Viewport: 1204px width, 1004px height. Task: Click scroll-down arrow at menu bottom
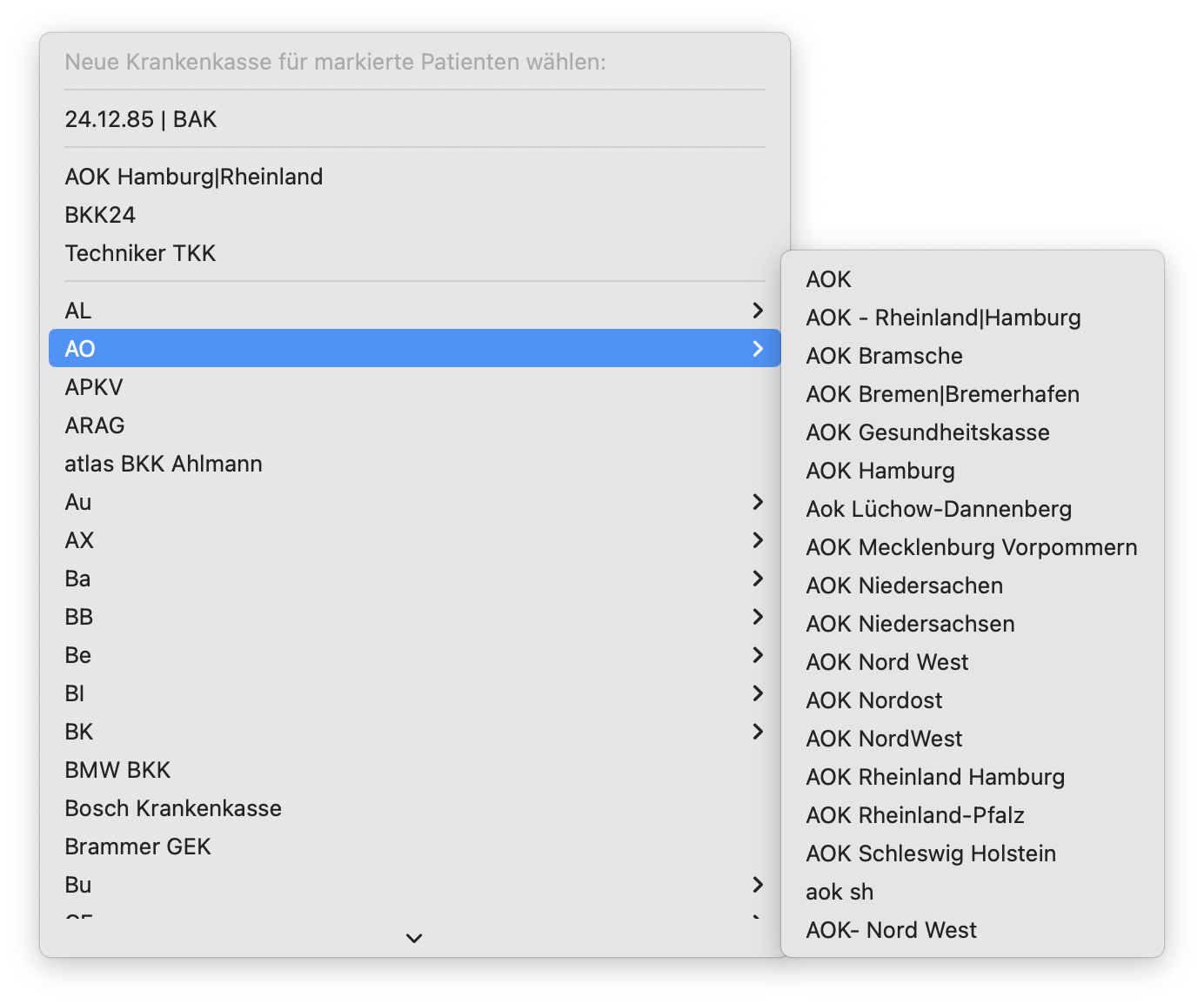(x=414, y=938)
